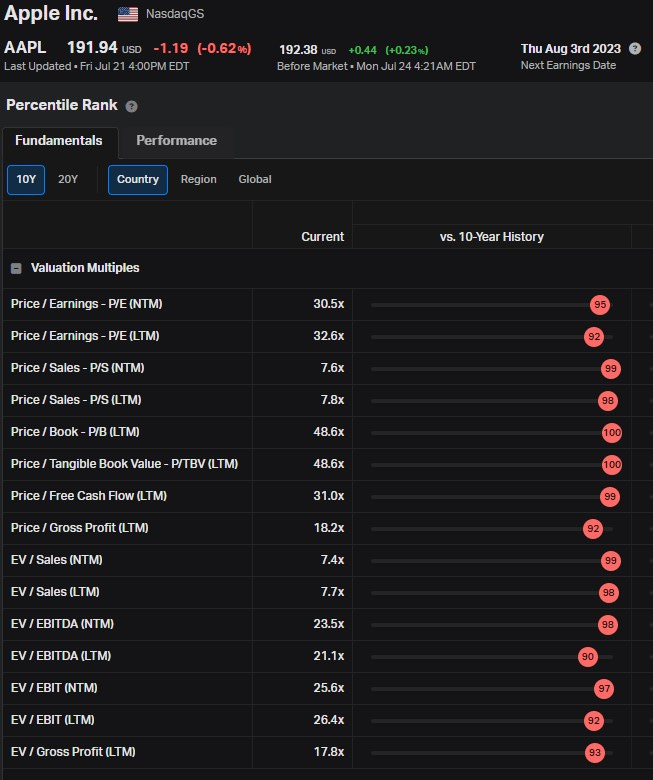Click Price / Free Cash Flow 99 marker

click(610, 496)
